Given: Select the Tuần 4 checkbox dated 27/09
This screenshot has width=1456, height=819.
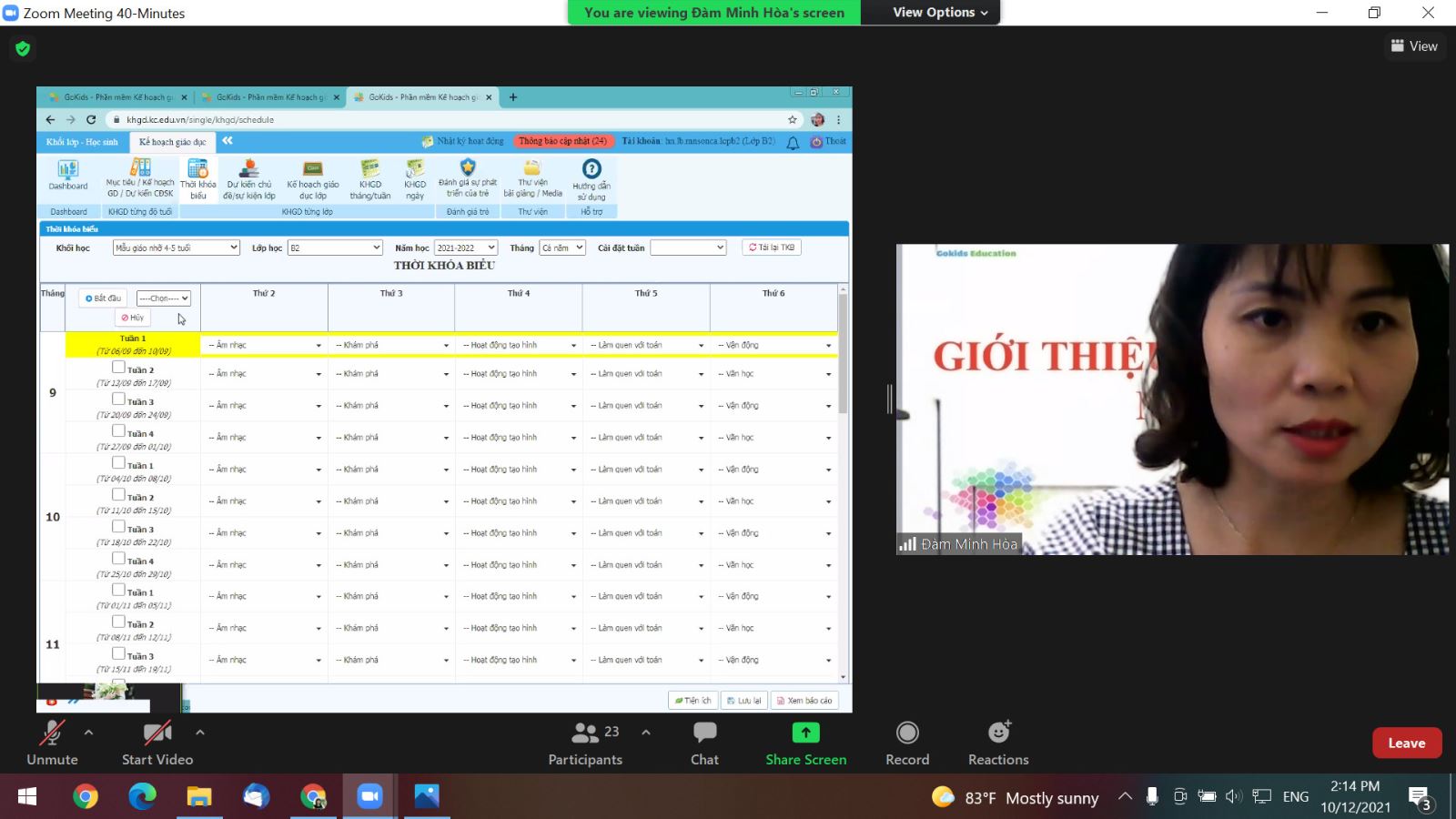Looking at the screenshot, I should 118,430.
